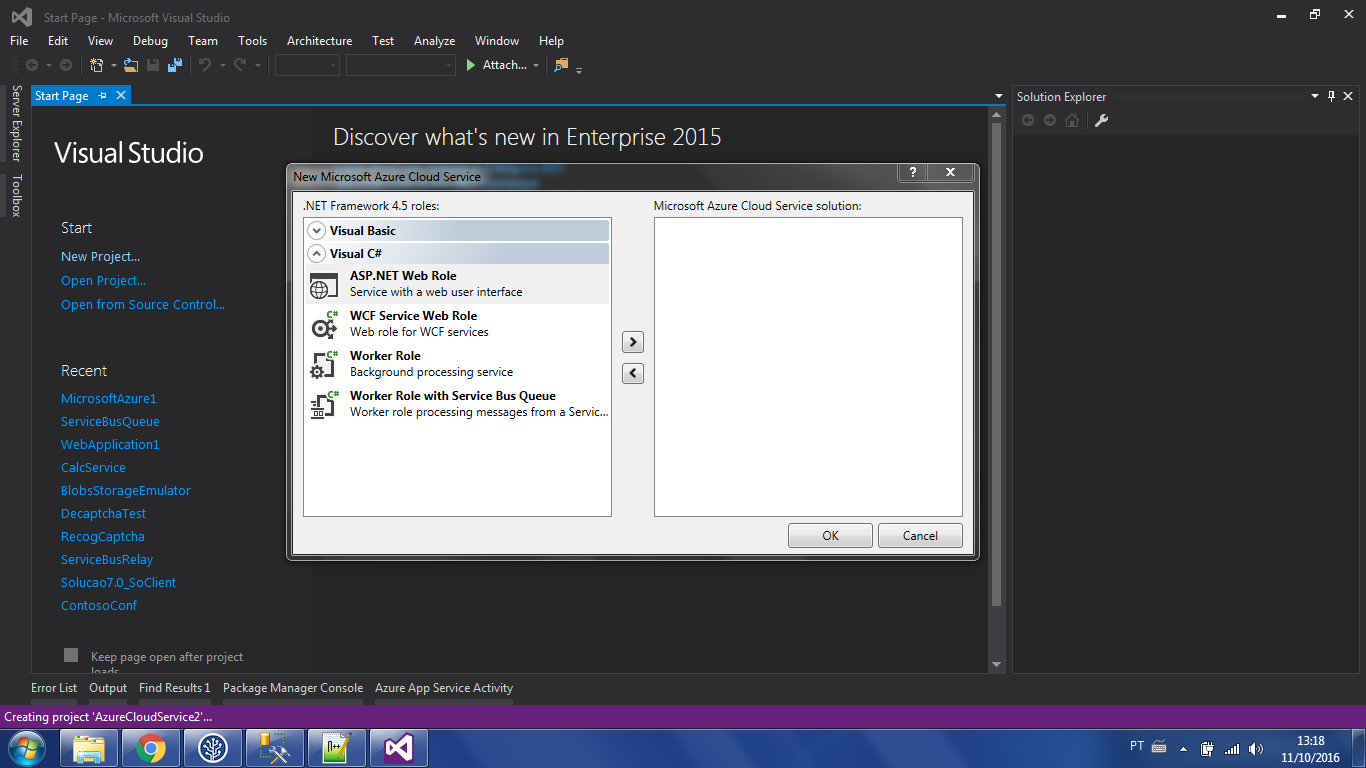Click Solution Explorer's Back arrow icon
This screenshot has width=1366, height=768.
[x=1027, y=120]
